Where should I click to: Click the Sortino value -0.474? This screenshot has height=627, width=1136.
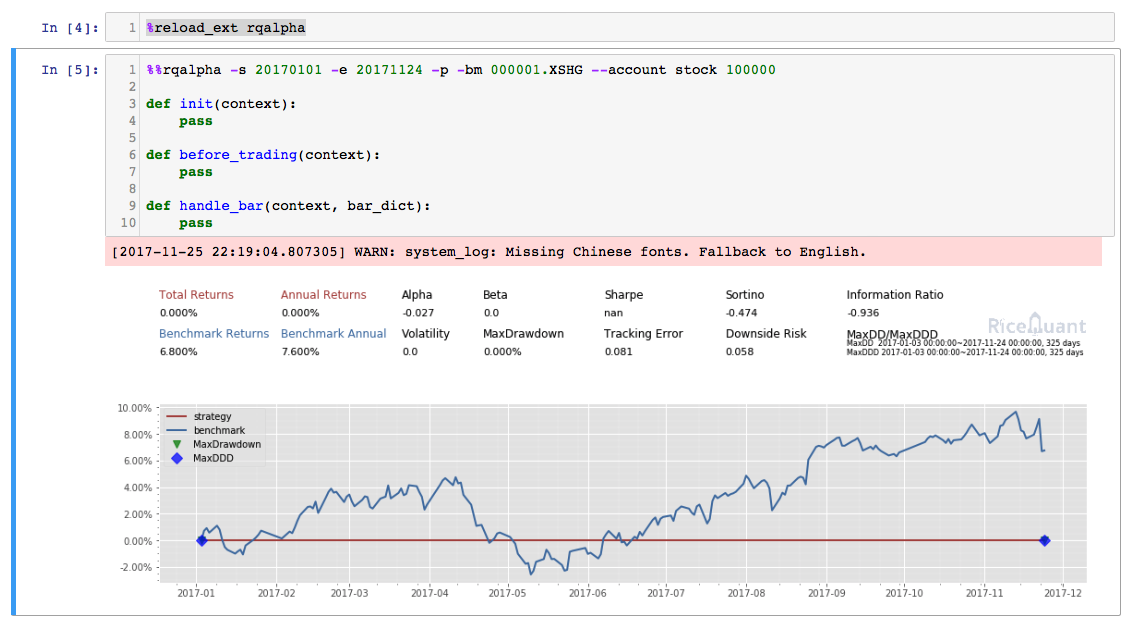(741, 313)
